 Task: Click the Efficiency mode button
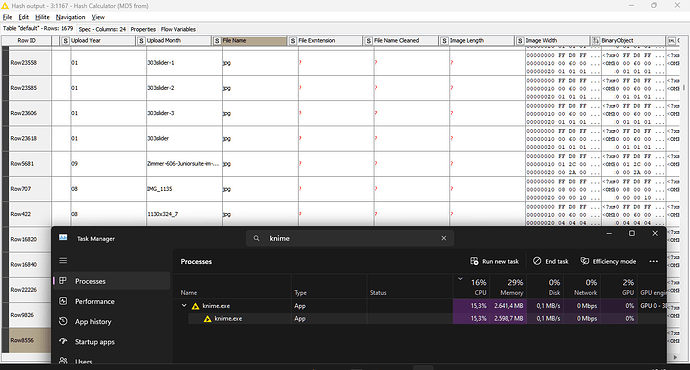click(609, 261)
